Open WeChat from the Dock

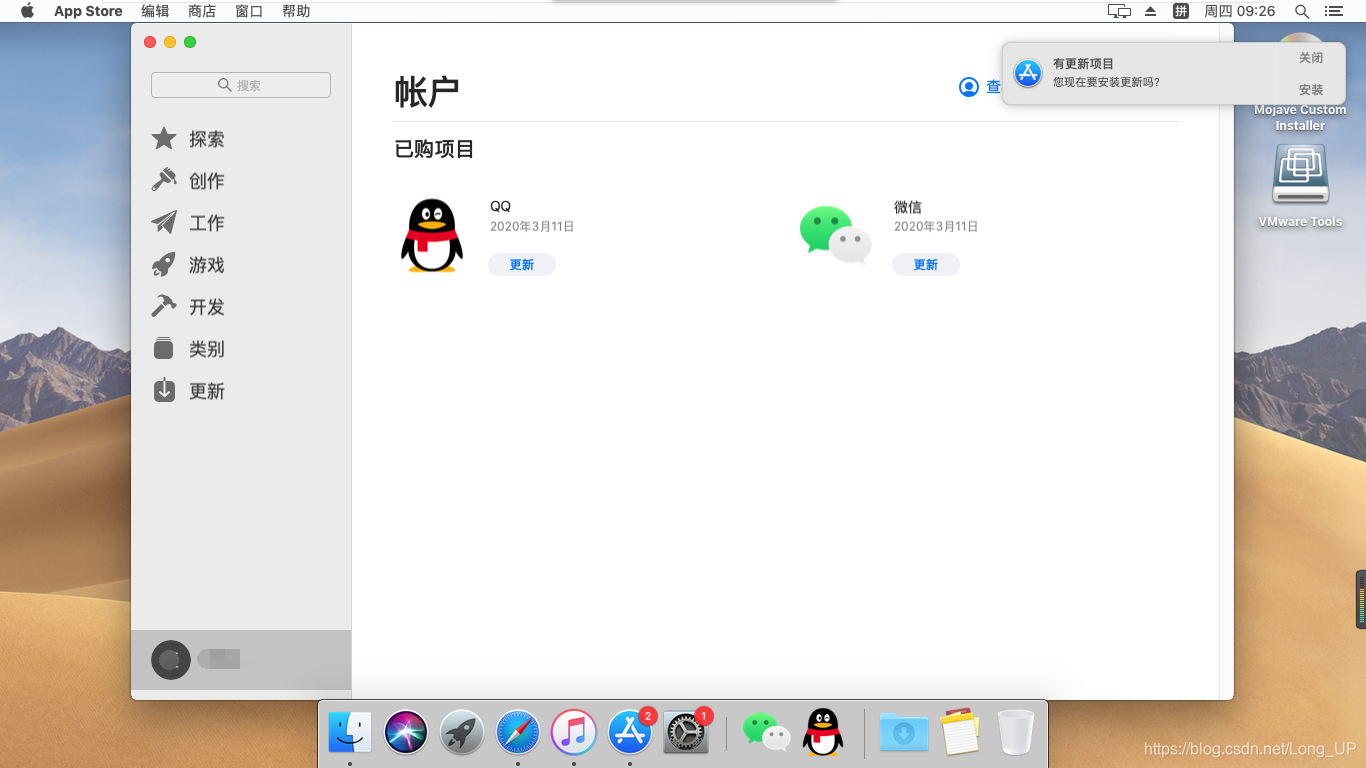point(767,733)
